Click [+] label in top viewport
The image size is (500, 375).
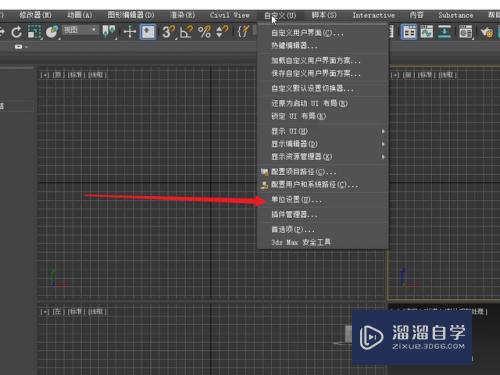(x=45, y=75)
